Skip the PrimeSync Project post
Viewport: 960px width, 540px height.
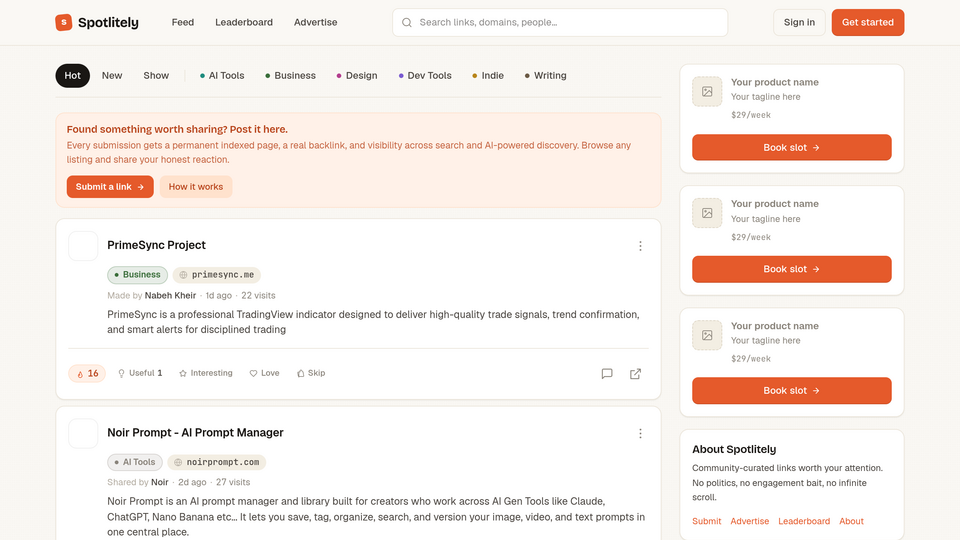pos(311,373)
